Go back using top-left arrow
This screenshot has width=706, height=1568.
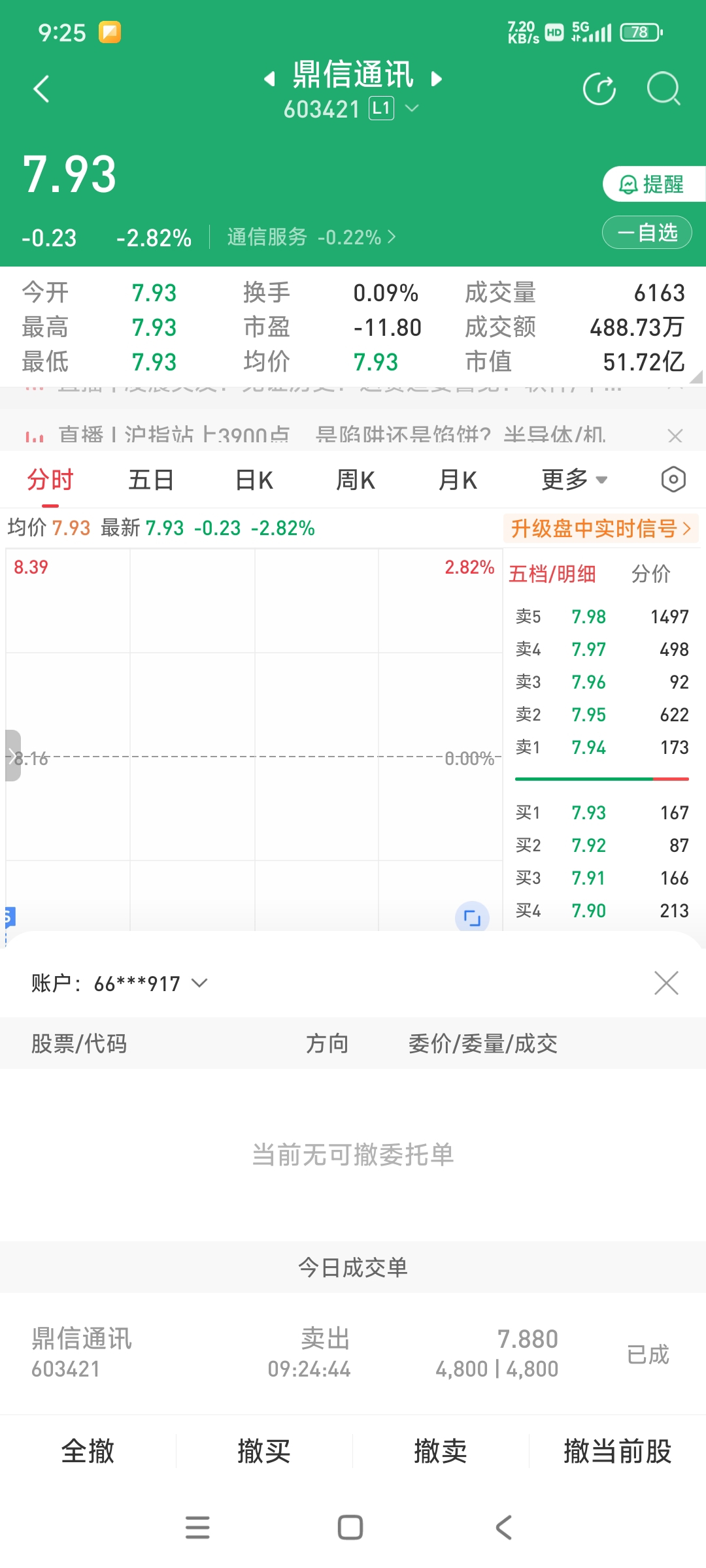[41, 89]
